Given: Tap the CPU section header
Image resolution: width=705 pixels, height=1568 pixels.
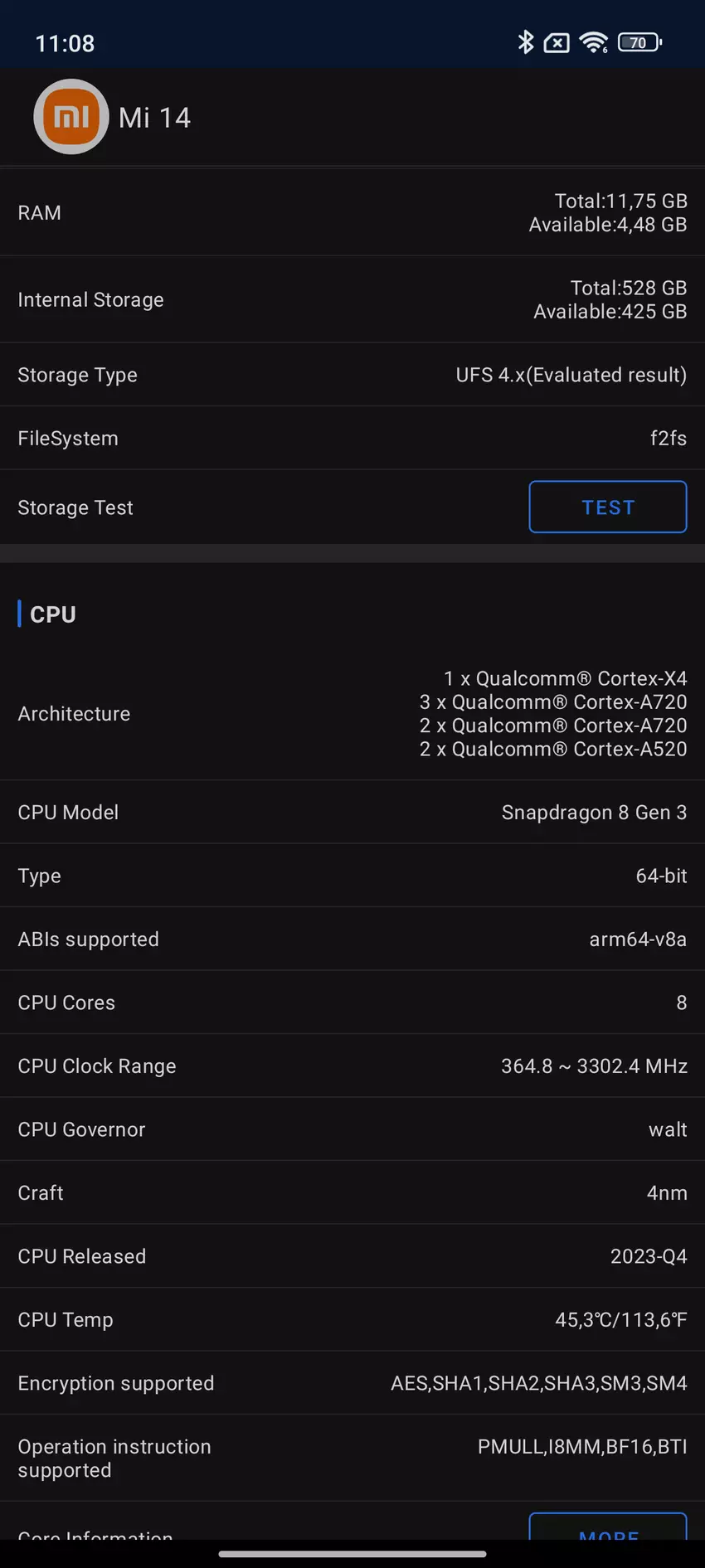Looking at the screenshot, I should (x=53, y=614).
